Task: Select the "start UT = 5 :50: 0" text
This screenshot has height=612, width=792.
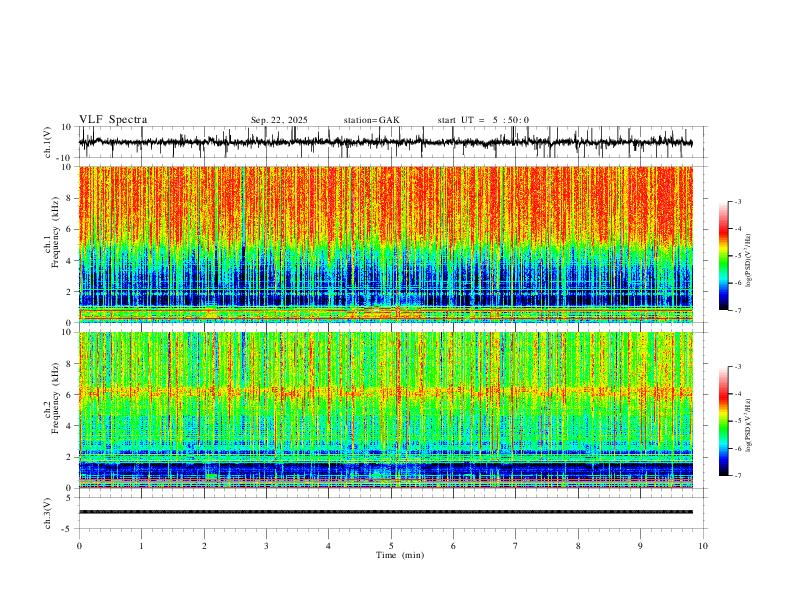Action: point(483,120)
